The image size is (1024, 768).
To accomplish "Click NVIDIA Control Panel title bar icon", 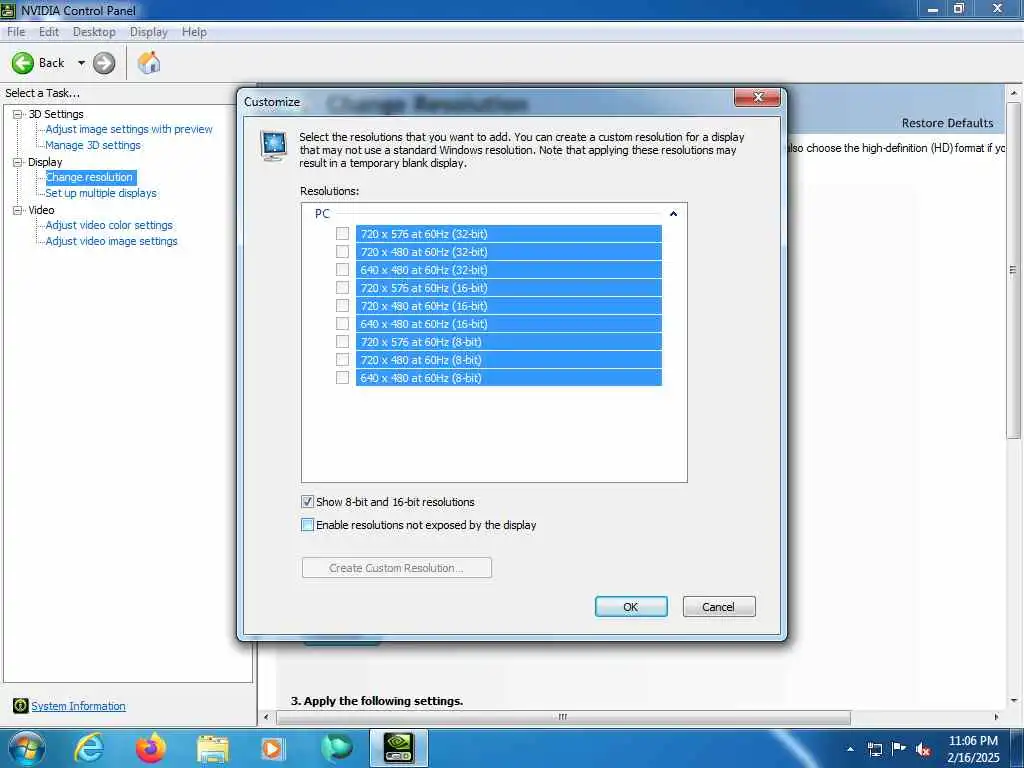I will pos(8,10).
